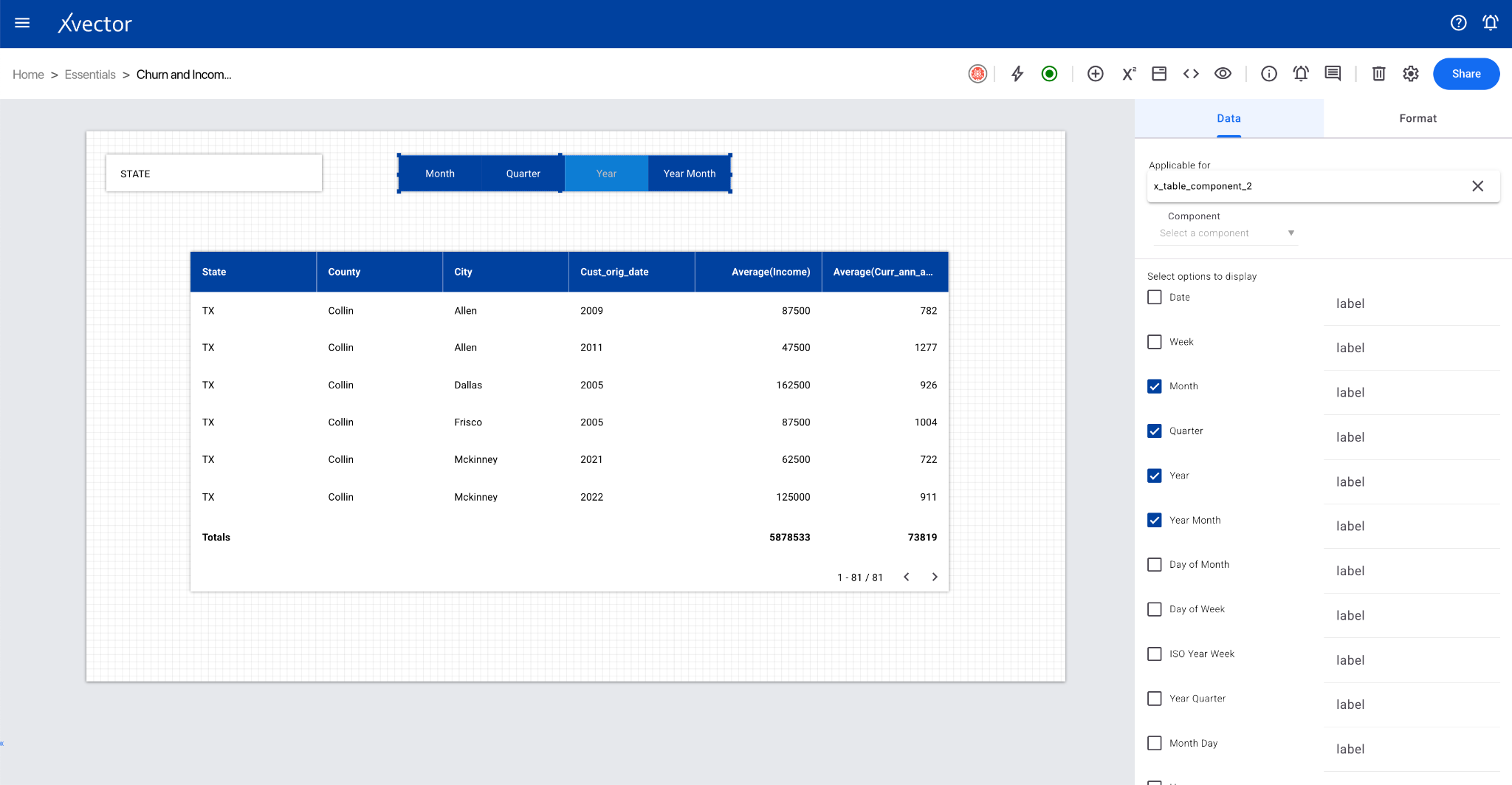Edit the label field for Date
Viewport: 1512px width, 785px height.
[x=1412, y=304]
